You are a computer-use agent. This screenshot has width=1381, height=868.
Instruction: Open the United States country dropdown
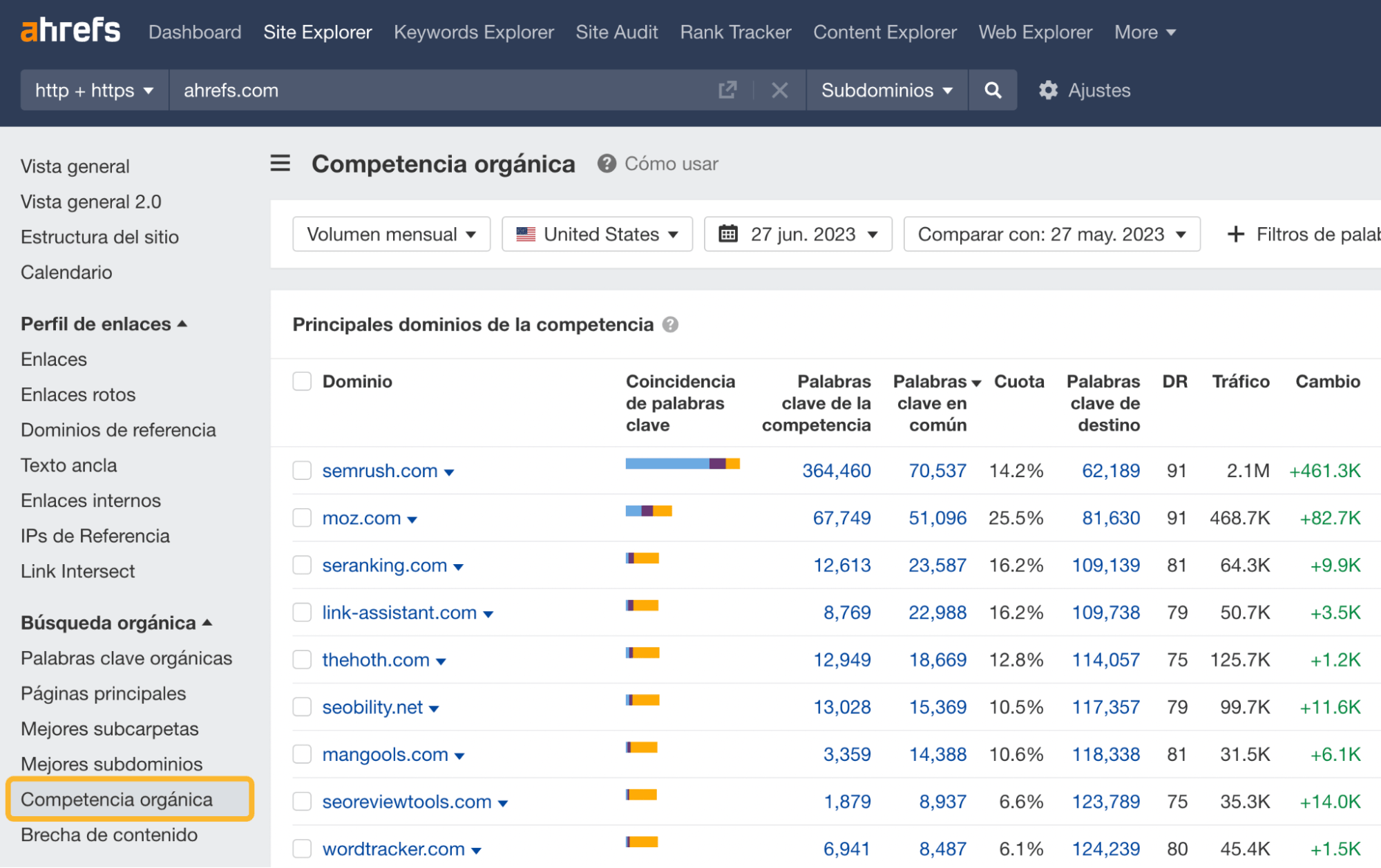coord(596,234)
